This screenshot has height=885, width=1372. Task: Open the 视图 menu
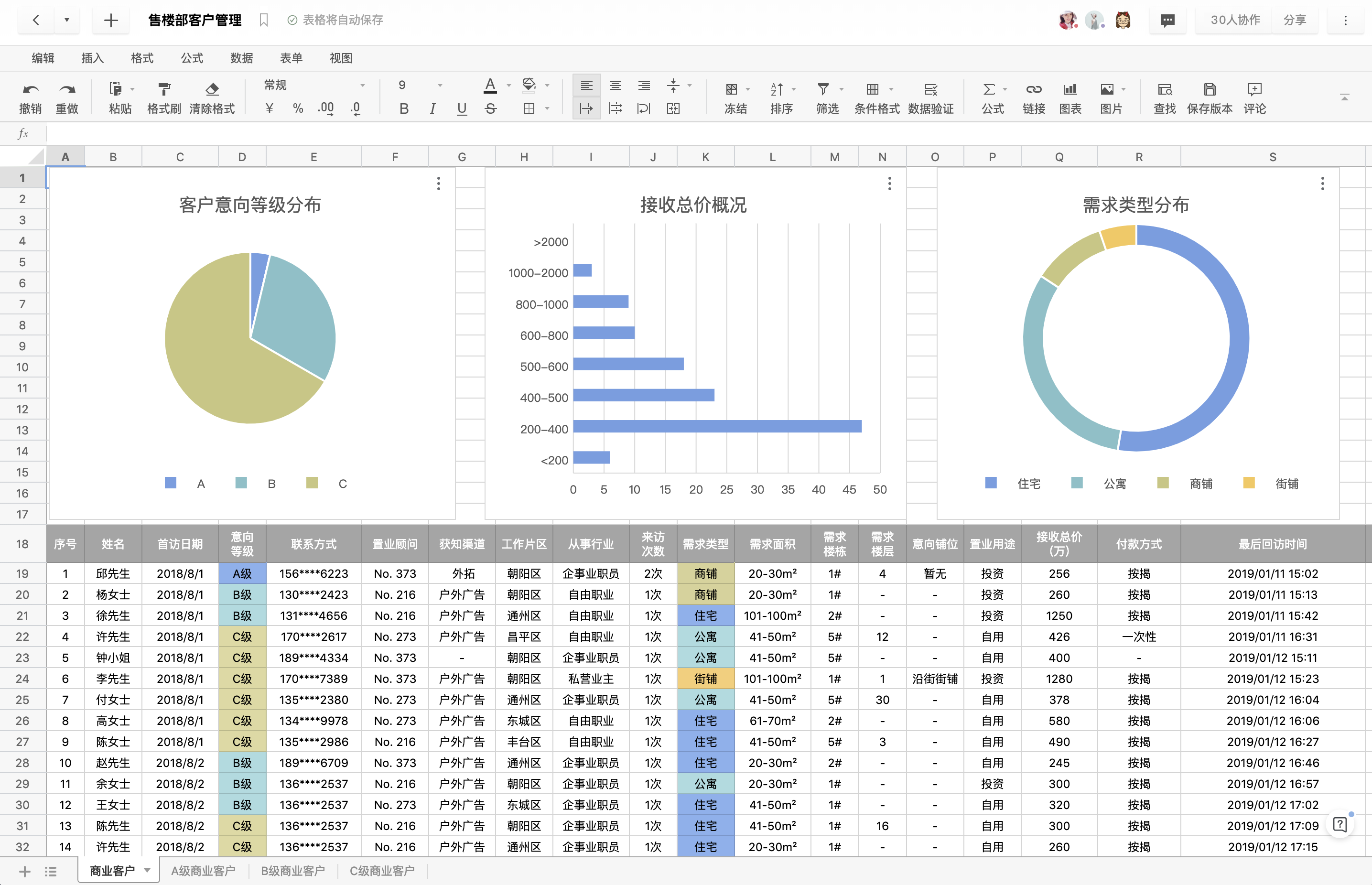[341, 58]
